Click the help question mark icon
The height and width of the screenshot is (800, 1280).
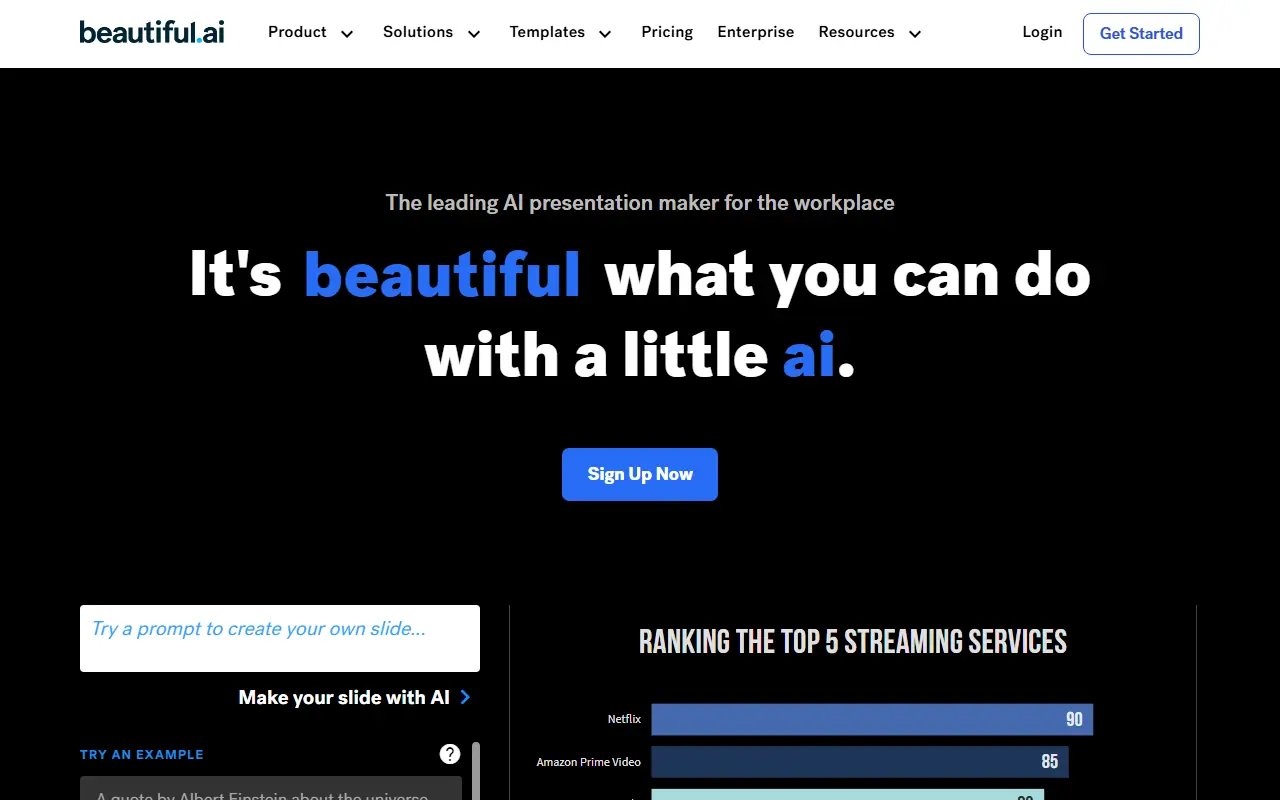click(x=450, y=754)
